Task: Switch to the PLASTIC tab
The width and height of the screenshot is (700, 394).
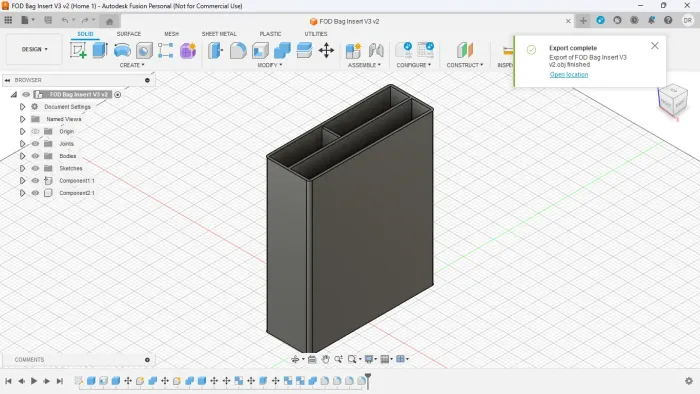Action: click(x=271, y=34)
